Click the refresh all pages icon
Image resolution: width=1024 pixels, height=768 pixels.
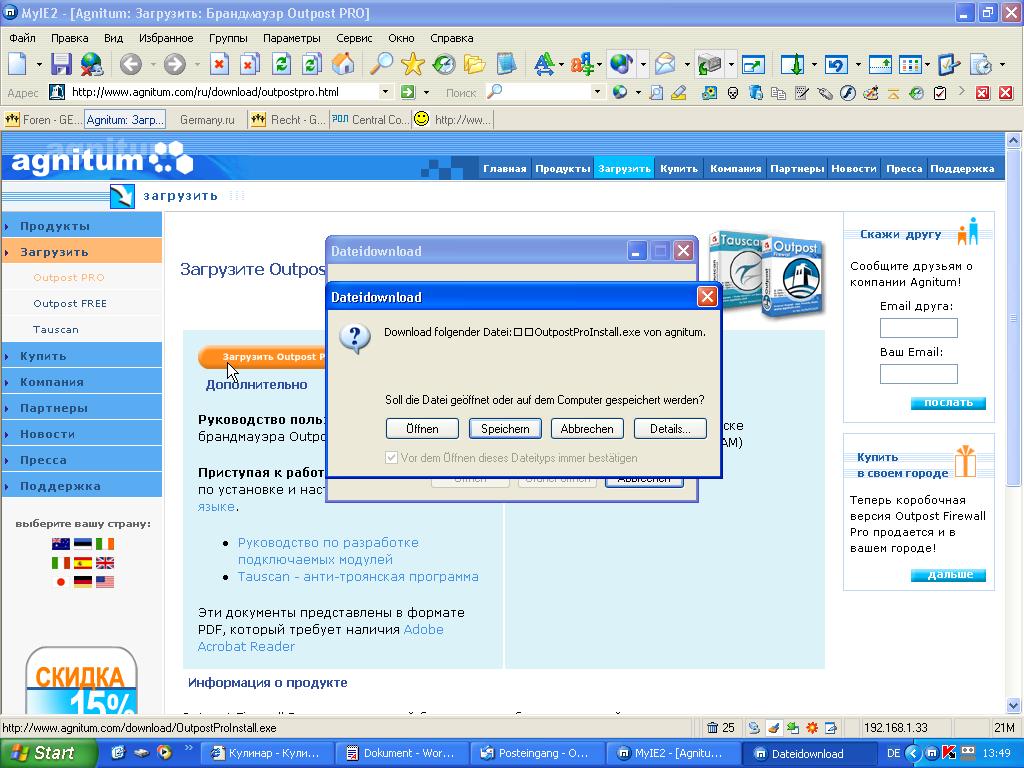click(312, 64)
